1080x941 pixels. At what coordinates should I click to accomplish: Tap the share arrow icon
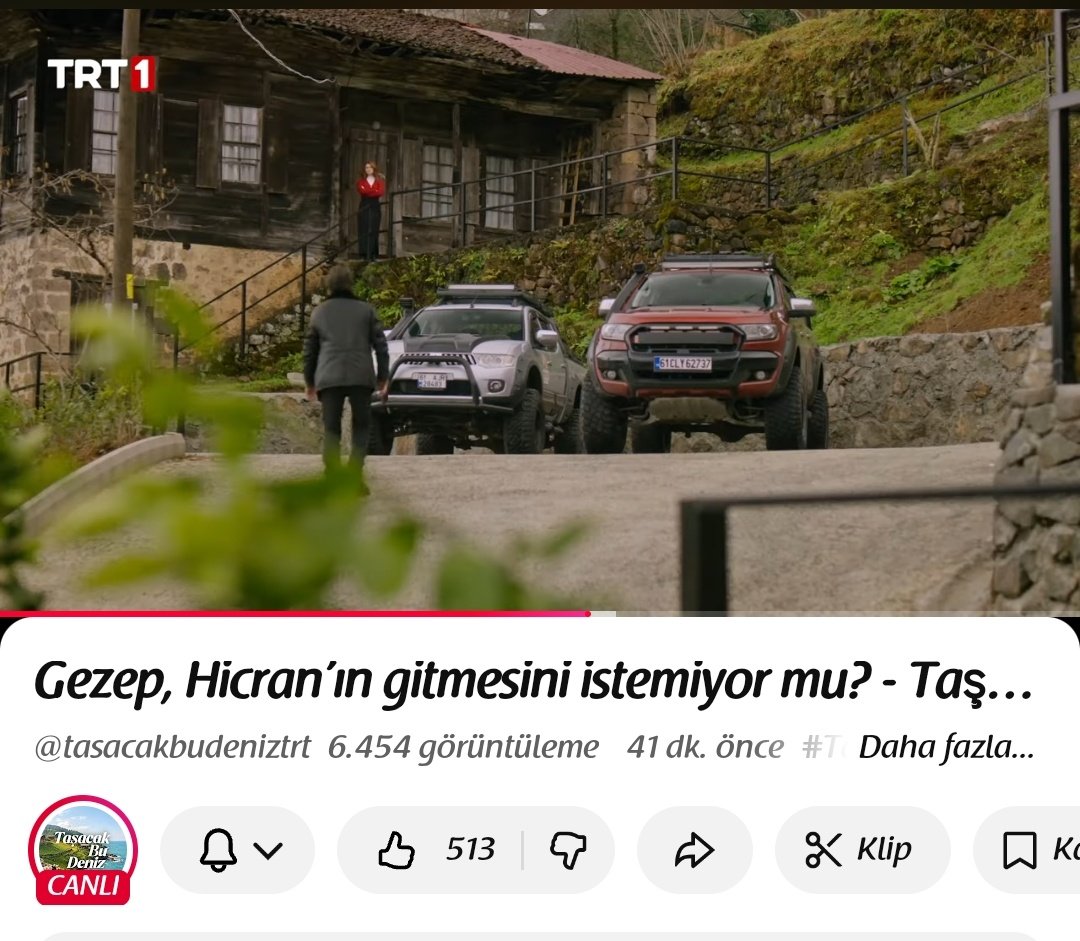(694, 850)
